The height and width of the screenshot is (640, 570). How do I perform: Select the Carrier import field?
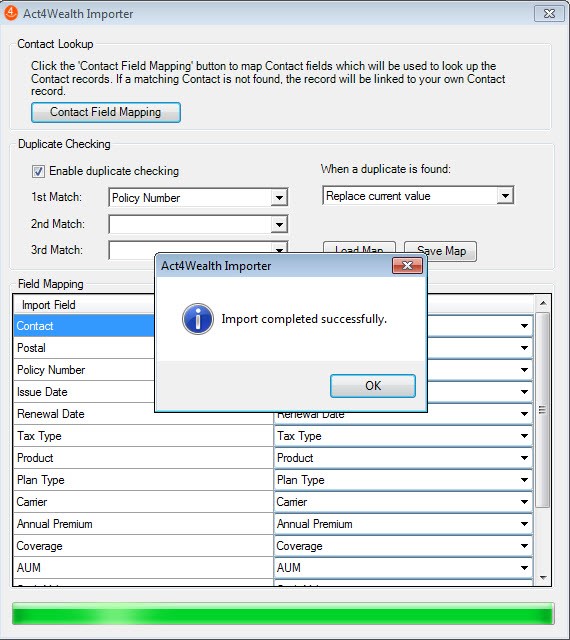(143, 502)
